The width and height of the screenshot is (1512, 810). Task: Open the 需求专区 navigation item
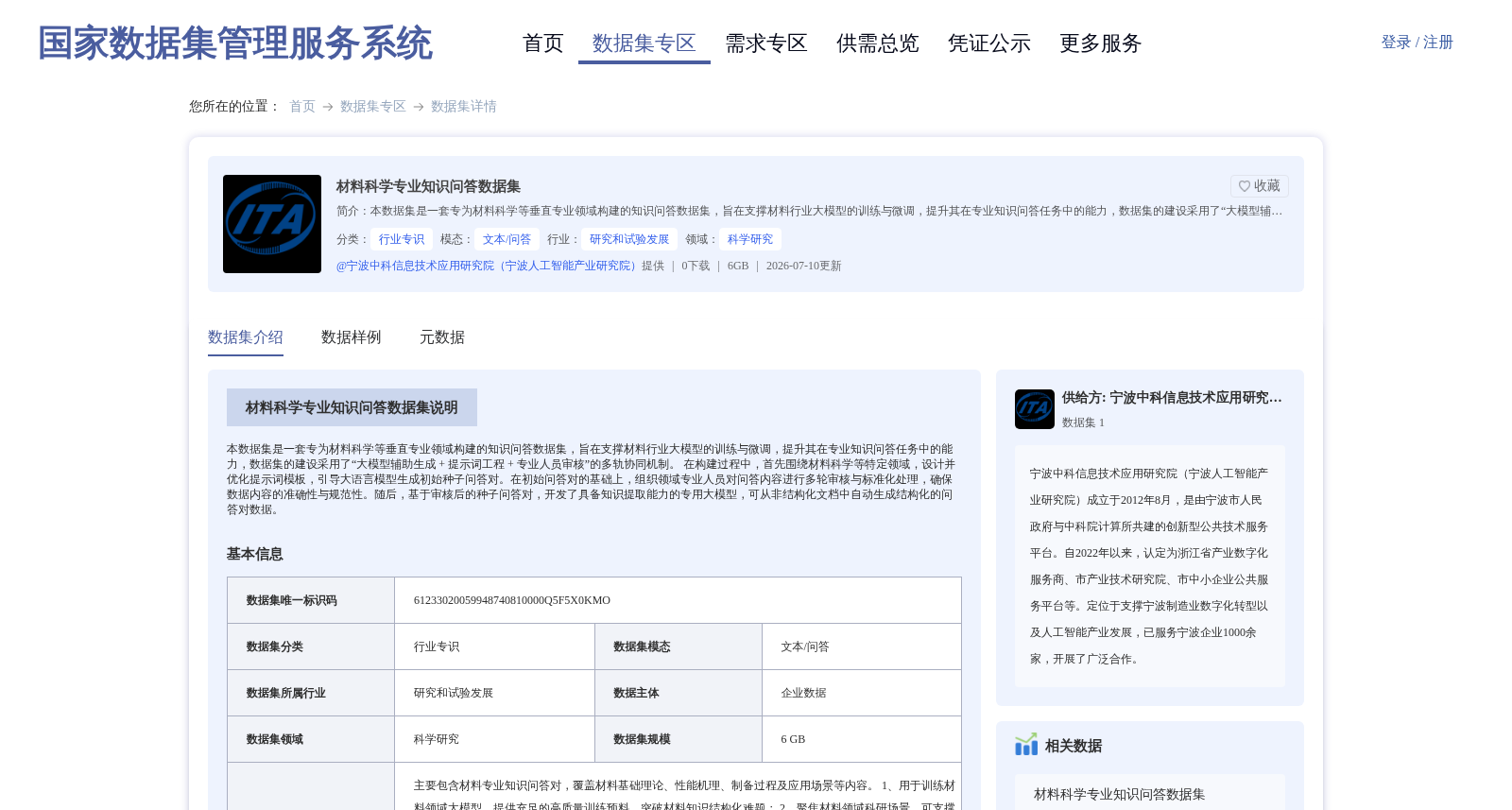[x=766, y=43]
